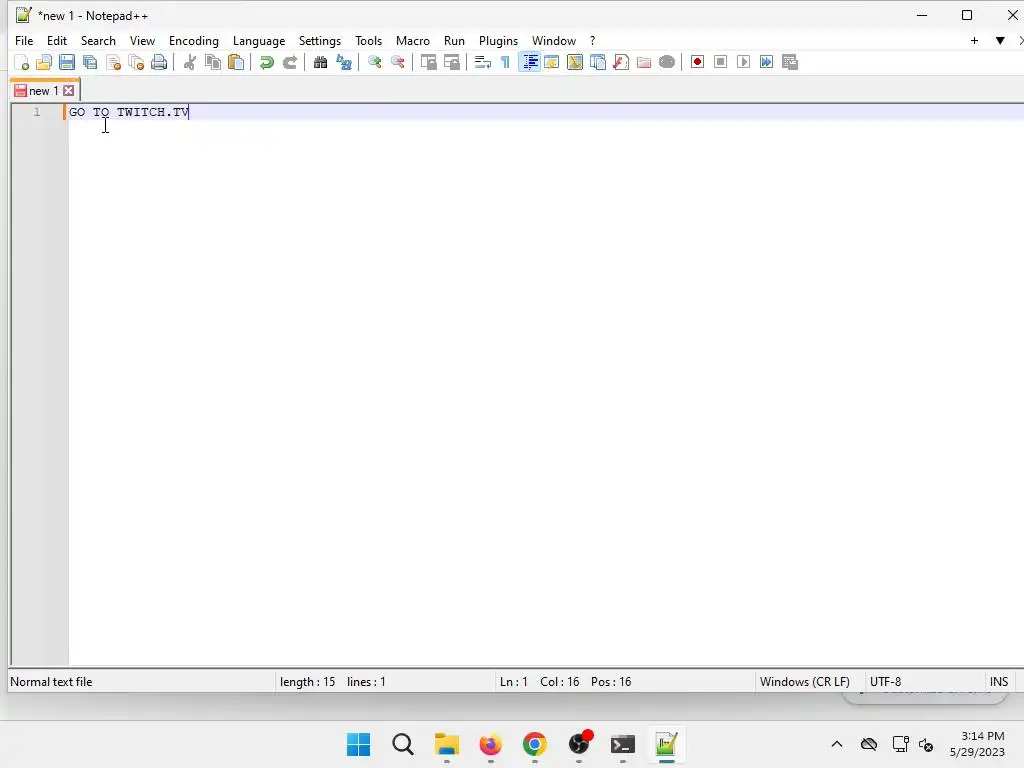
Task: Open the Search menu
Action: (x=98, y=40)
